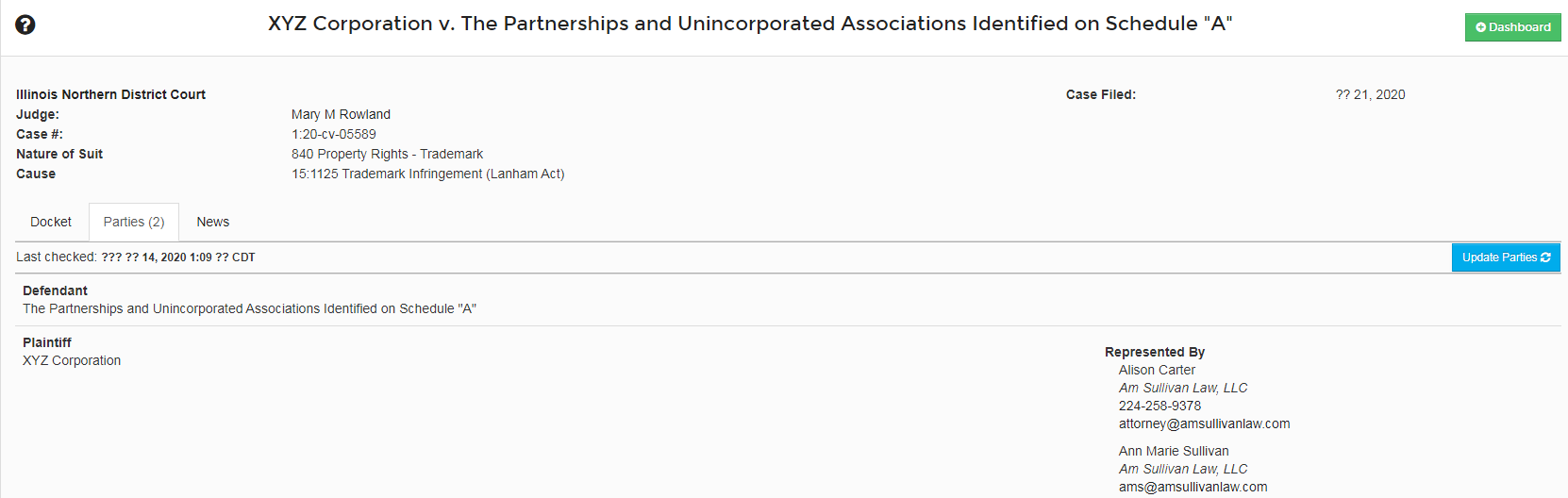Click attorney name Alison Carter

click(x=1157, y=370)
